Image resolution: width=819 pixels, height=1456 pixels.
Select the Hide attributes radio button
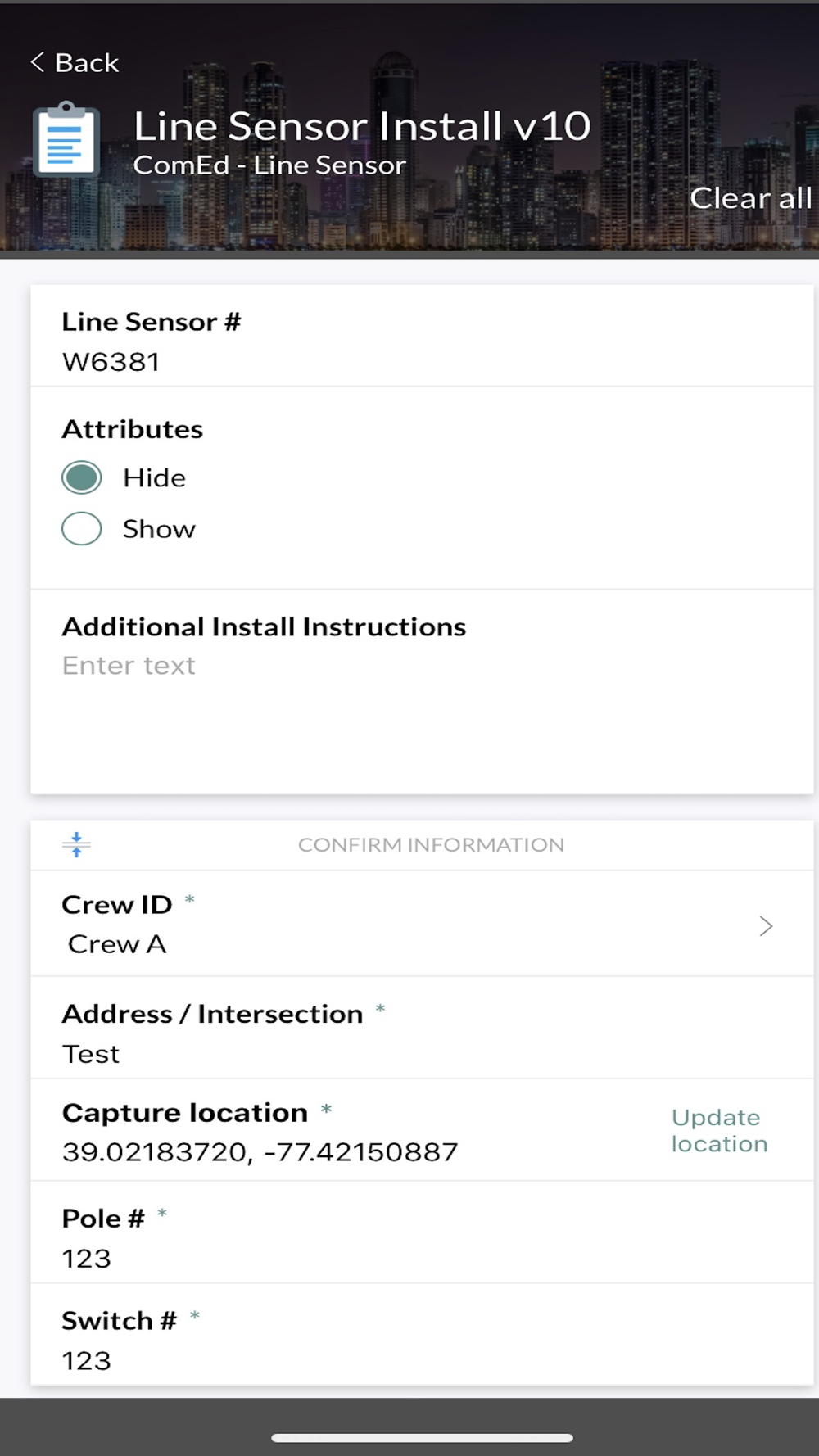click(x=82, y=477)
